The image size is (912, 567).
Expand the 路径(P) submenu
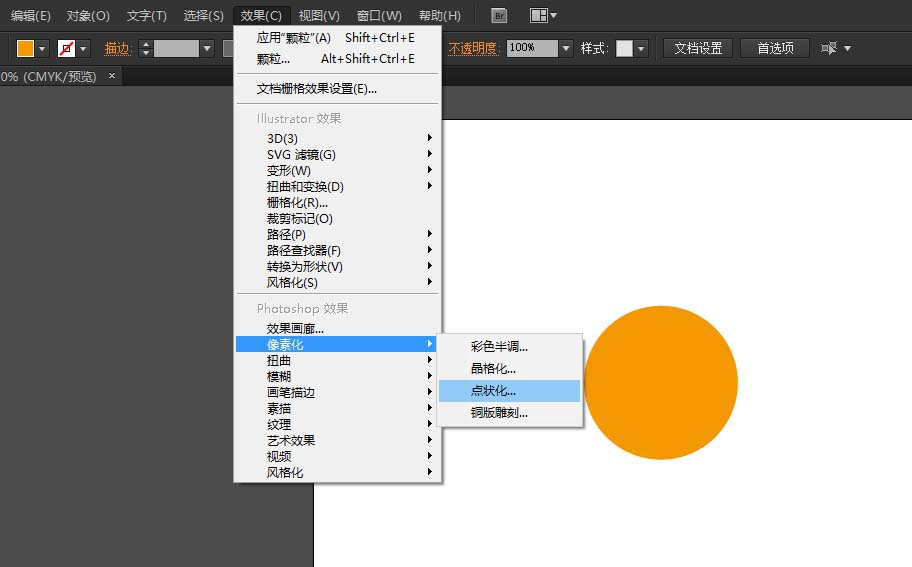pyautogui.click(x=337, y=234)
